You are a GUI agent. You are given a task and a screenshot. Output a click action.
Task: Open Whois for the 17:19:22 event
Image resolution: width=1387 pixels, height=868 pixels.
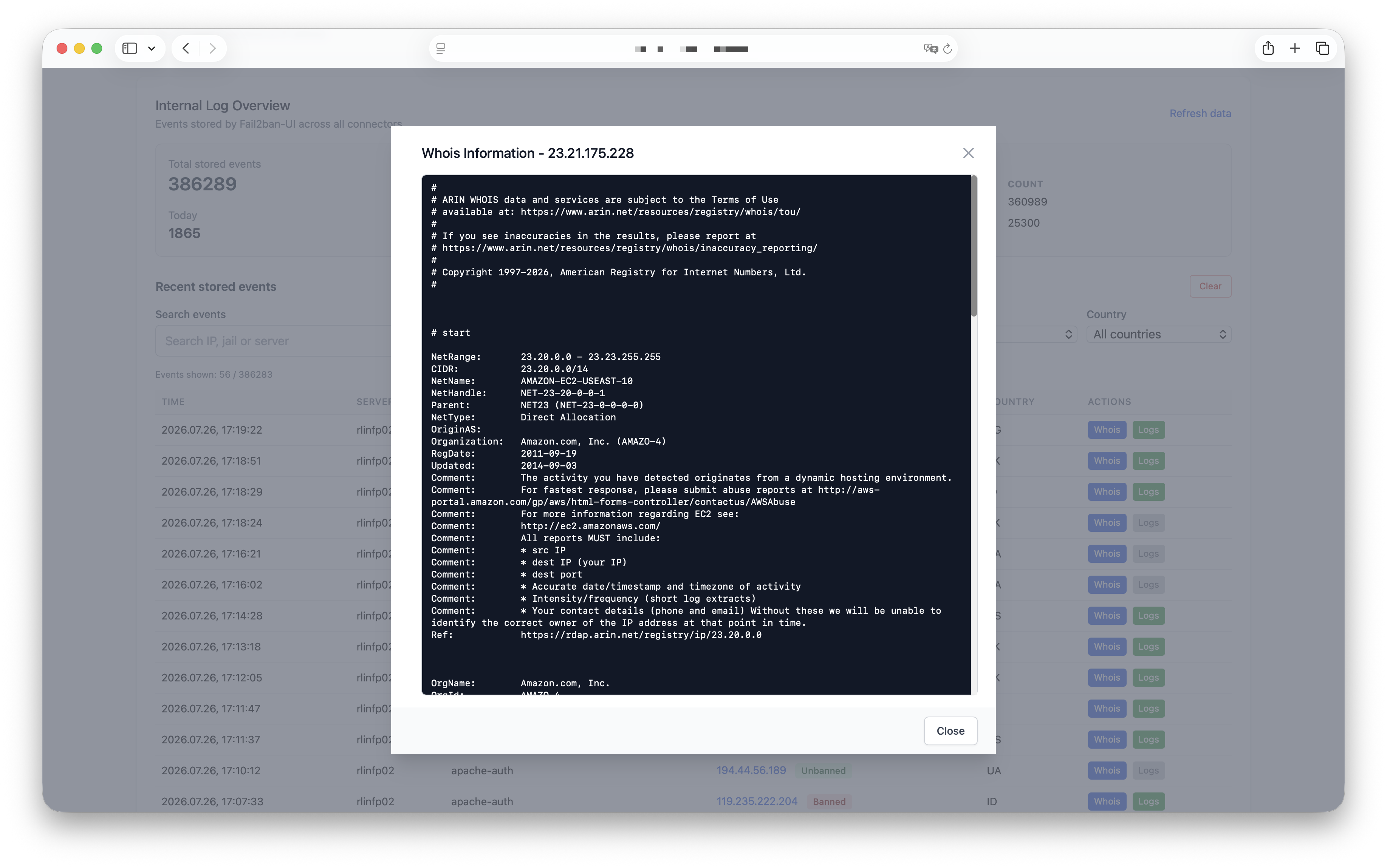click(1107, 429)
